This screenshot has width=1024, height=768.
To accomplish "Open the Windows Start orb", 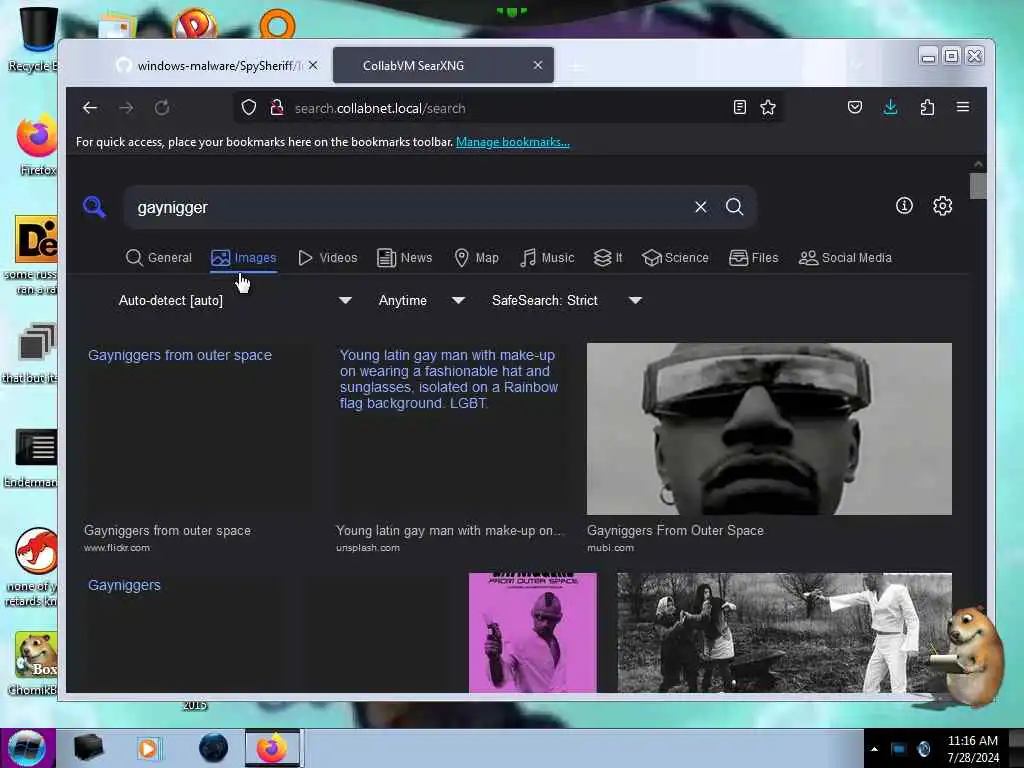I will pyautogui.click(x=27, y=748).
